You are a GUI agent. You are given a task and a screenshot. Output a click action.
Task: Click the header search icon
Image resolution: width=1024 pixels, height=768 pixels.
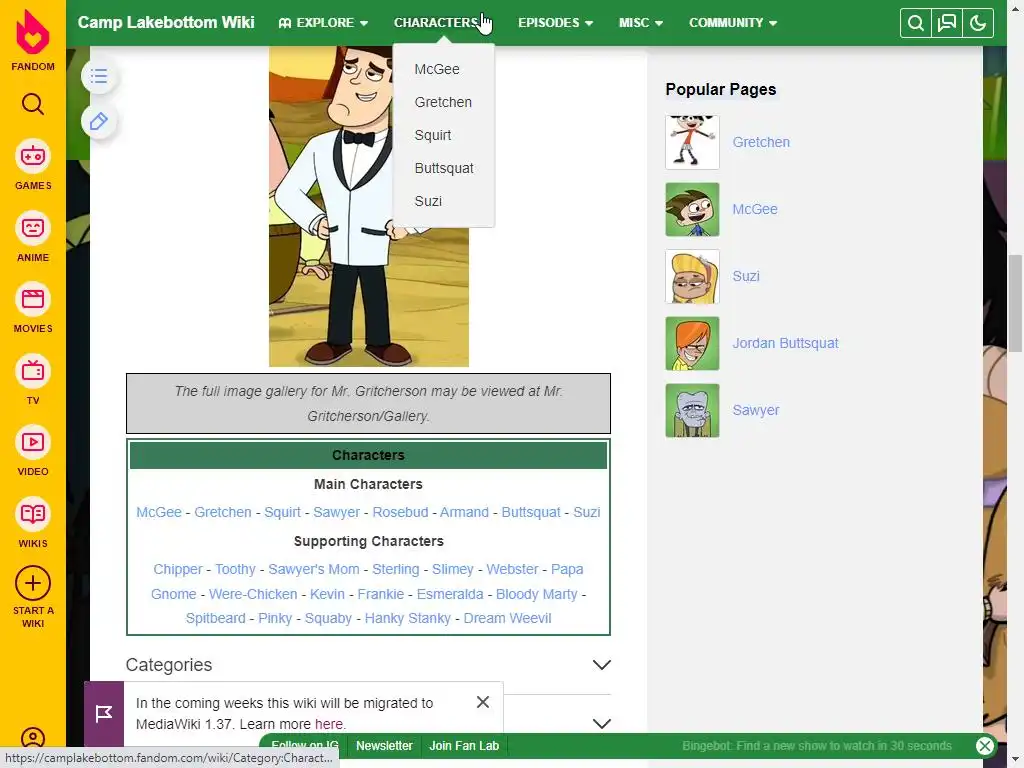point(916,24)
